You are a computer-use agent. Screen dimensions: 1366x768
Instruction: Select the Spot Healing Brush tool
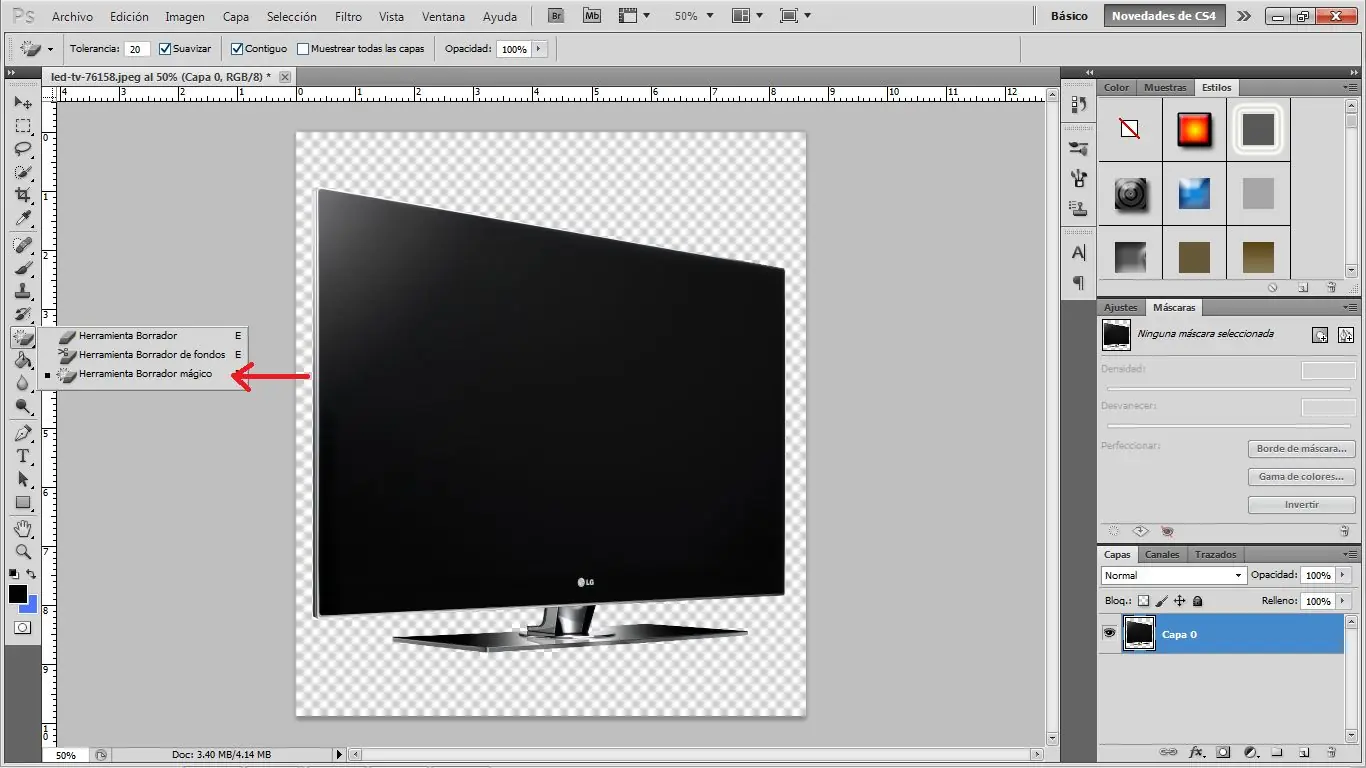(22, 245)
